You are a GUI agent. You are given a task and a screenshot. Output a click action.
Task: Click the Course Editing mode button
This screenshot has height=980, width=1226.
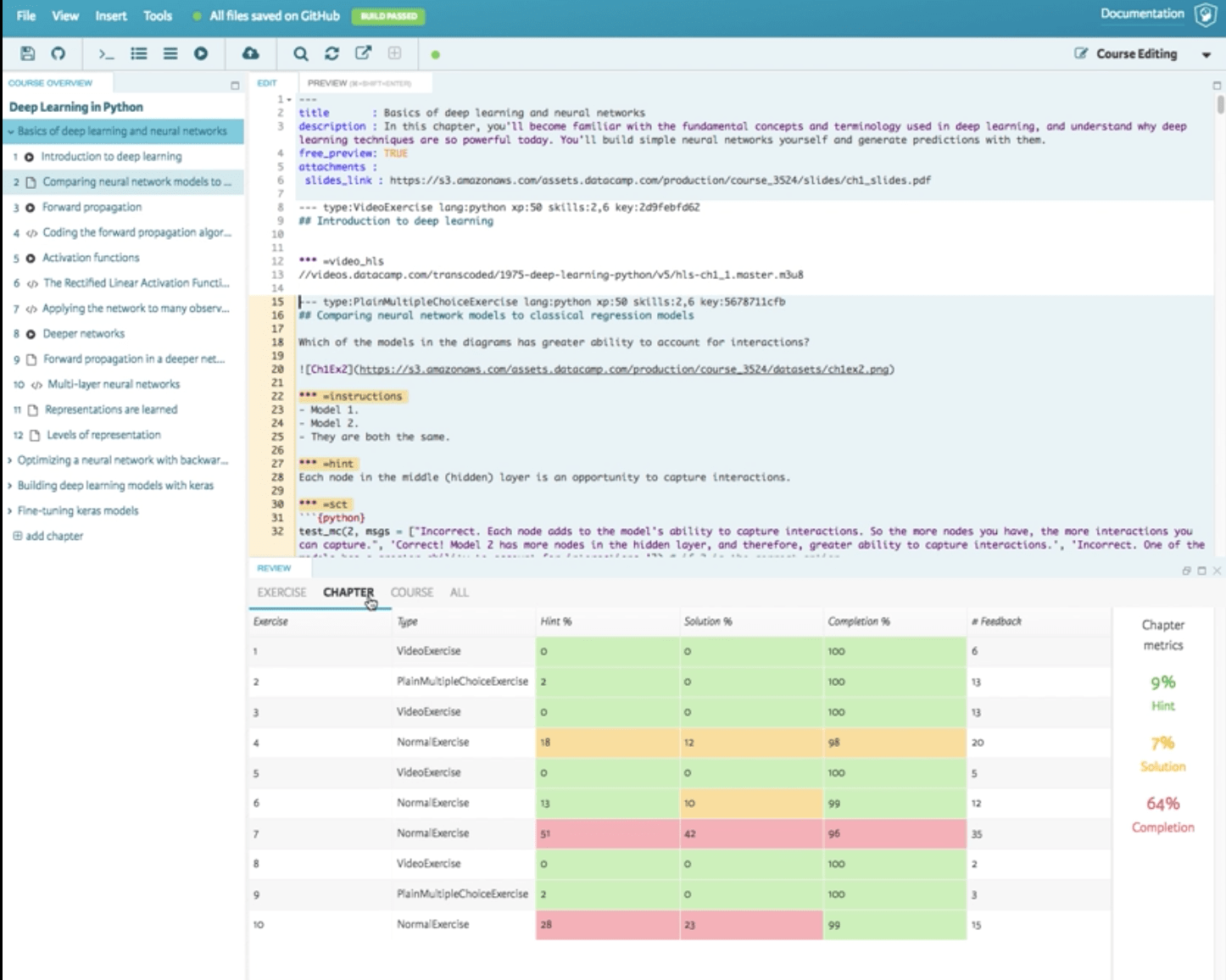point(1136,53)
